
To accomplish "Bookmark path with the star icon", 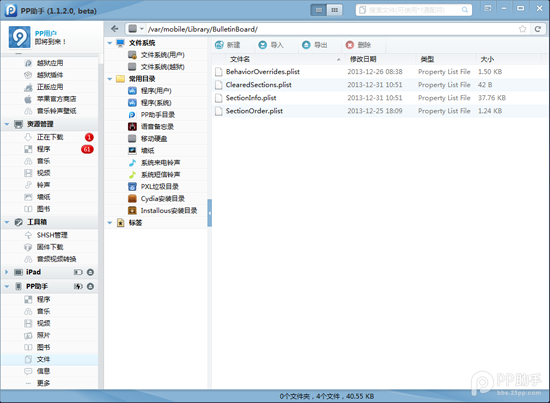I will coord(522,29).
